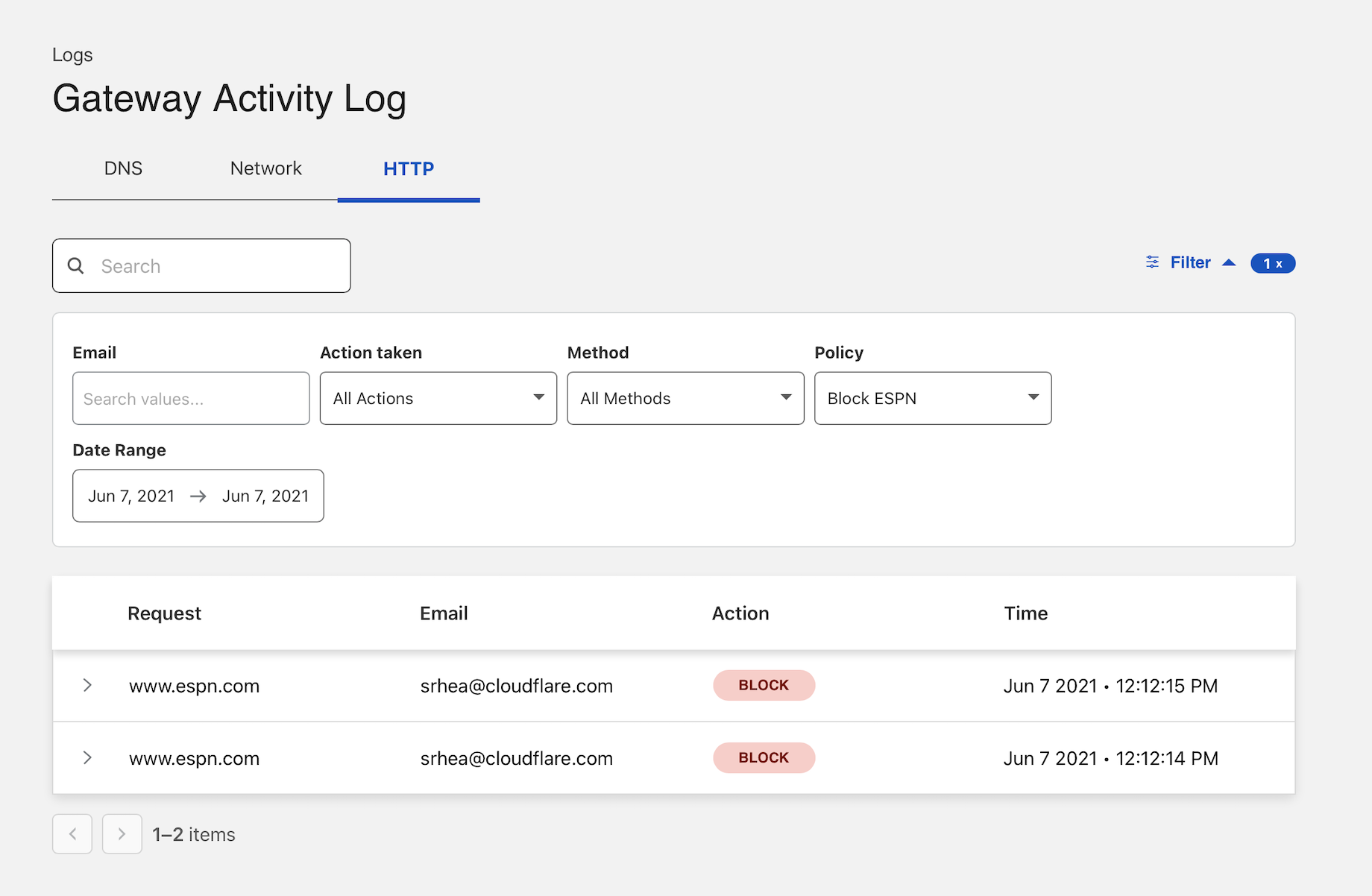Go to the previous page of results

pyautogui.click(x=72, y=833)
